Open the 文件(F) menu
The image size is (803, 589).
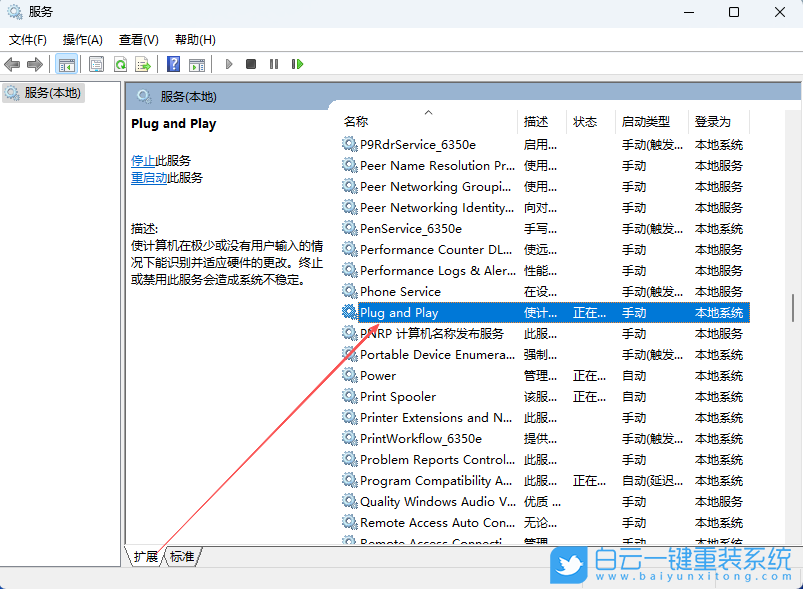[27, 39]
